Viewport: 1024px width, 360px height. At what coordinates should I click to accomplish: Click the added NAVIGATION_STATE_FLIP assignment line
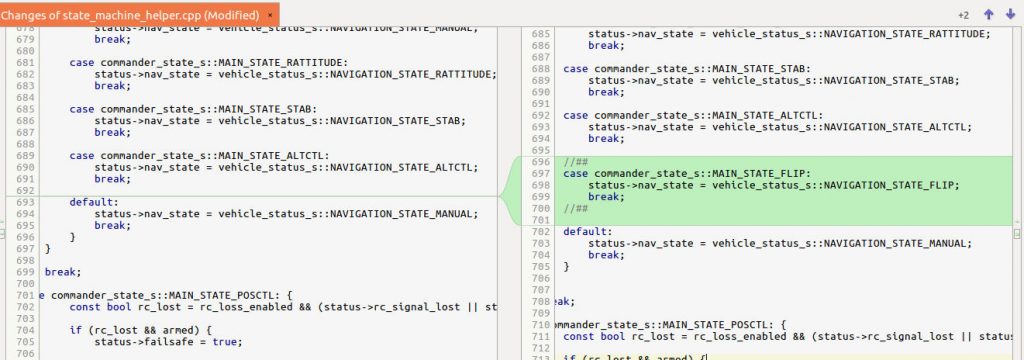click(x=773, y=186)
